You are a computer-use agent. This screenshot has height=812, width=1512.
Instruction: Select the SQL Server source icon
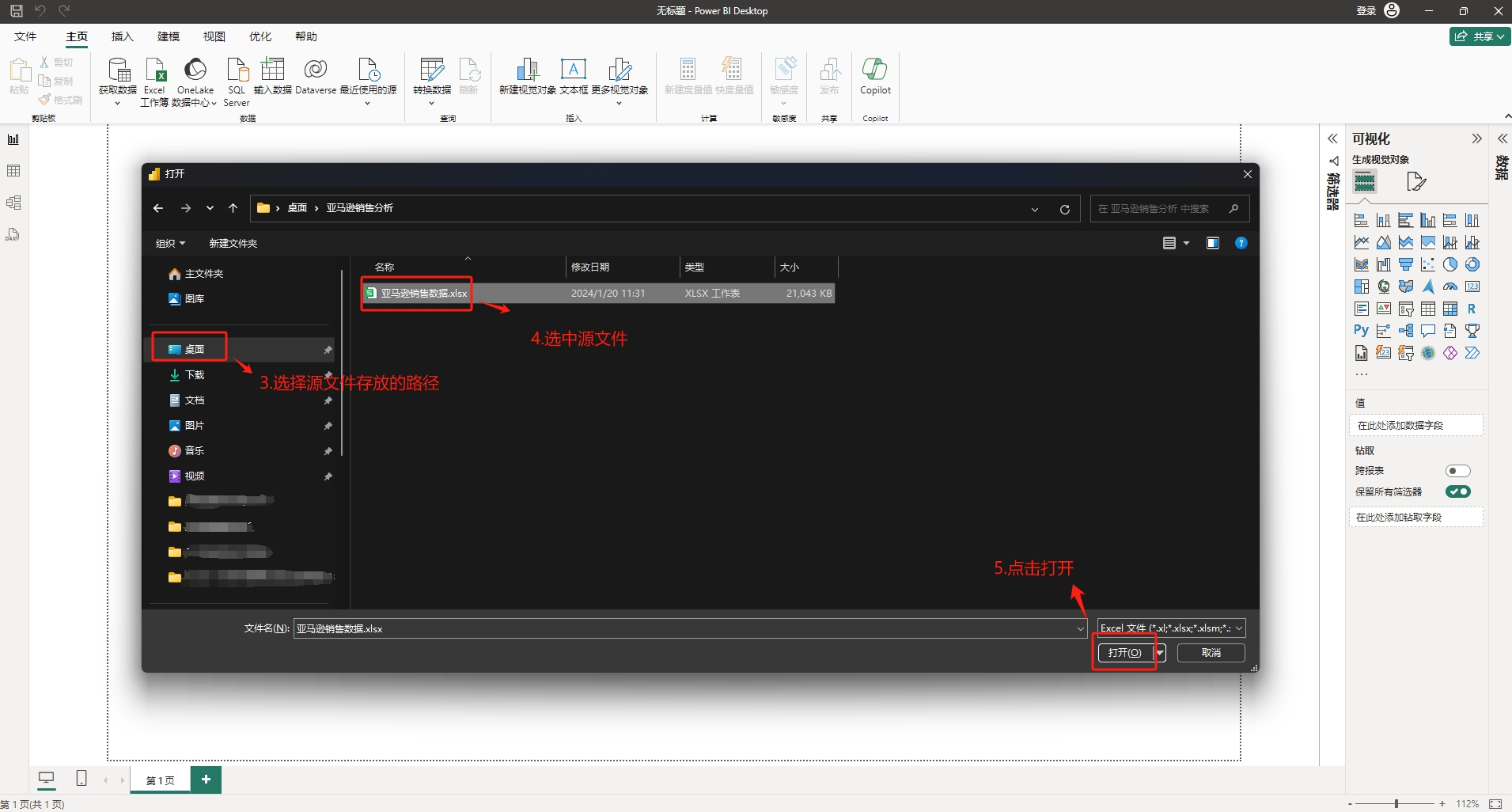coord(237,70)
